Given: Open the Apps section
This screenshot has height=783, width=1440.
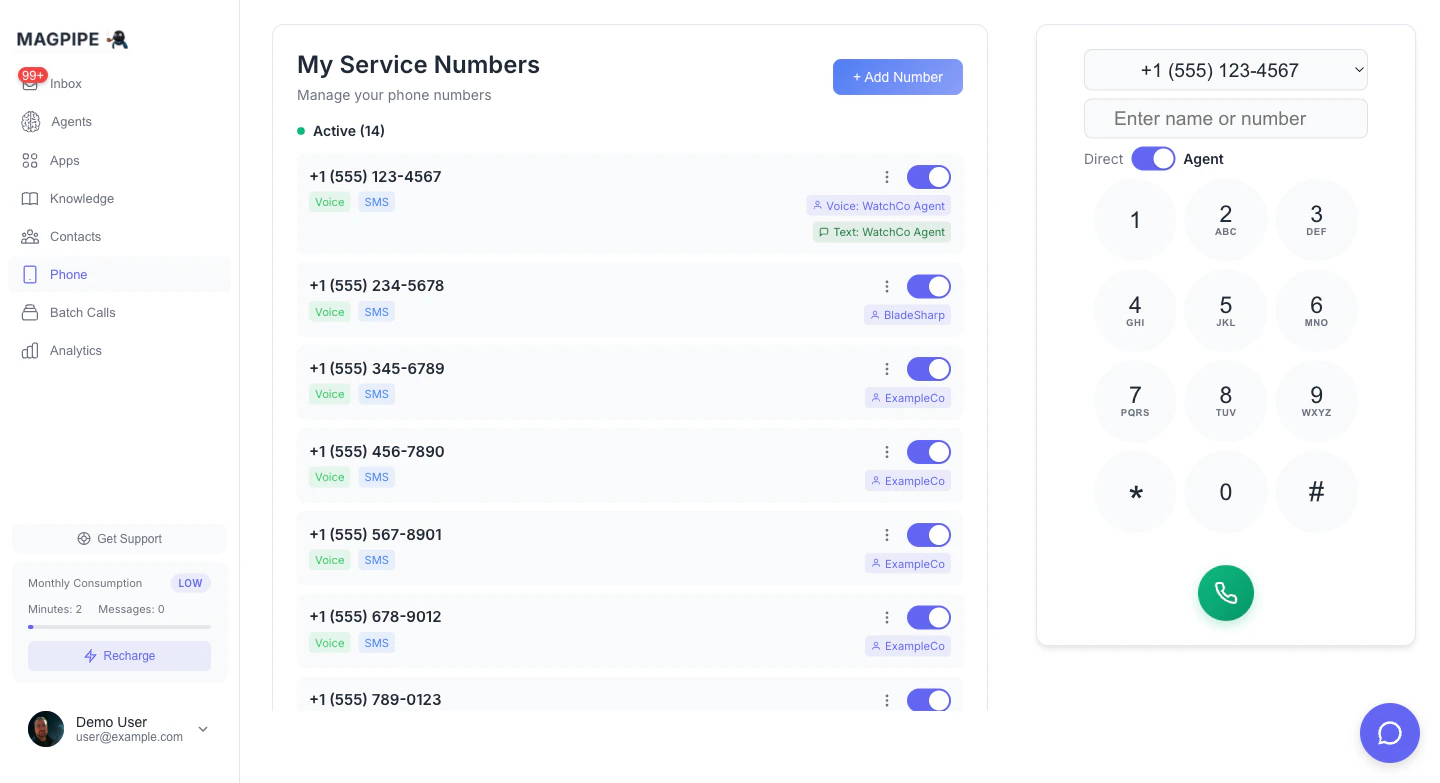Looking at the screenshot, I should 64,160.
